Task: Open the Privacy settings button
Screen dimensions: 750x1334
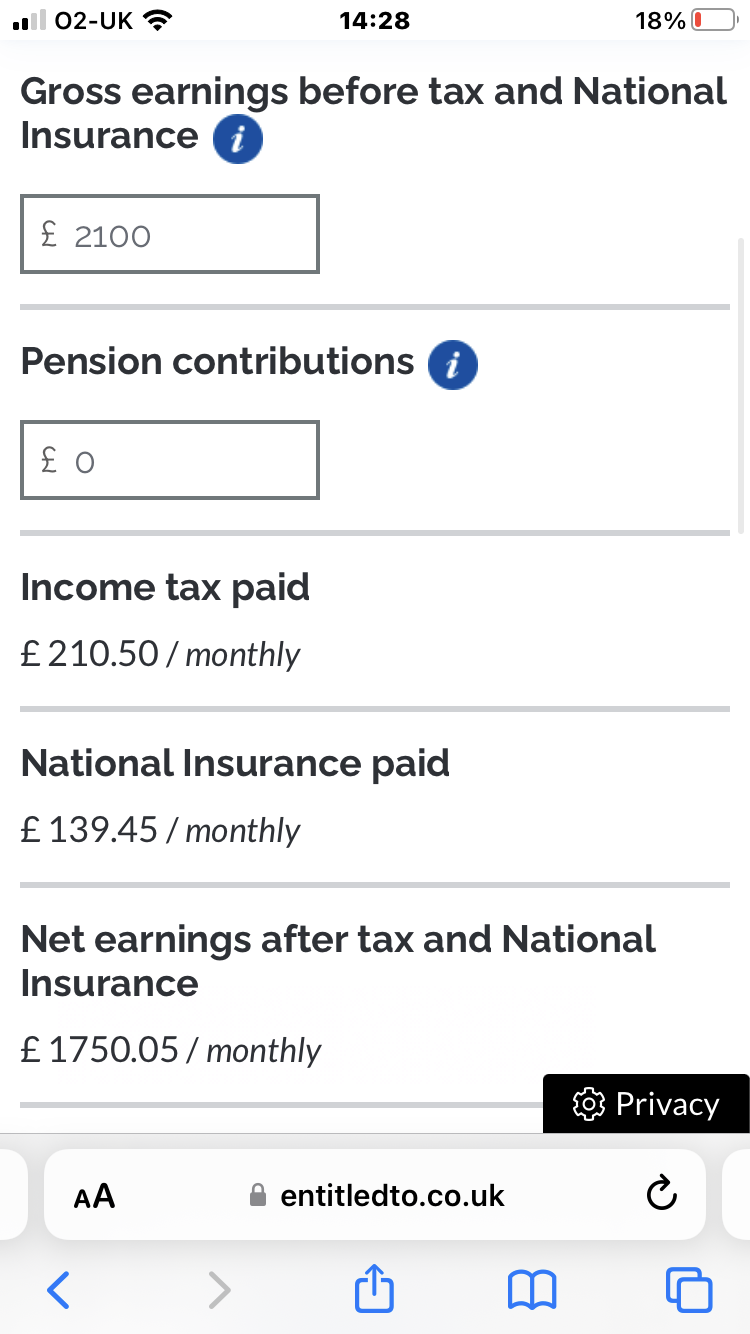Action: click(646, 1103)
